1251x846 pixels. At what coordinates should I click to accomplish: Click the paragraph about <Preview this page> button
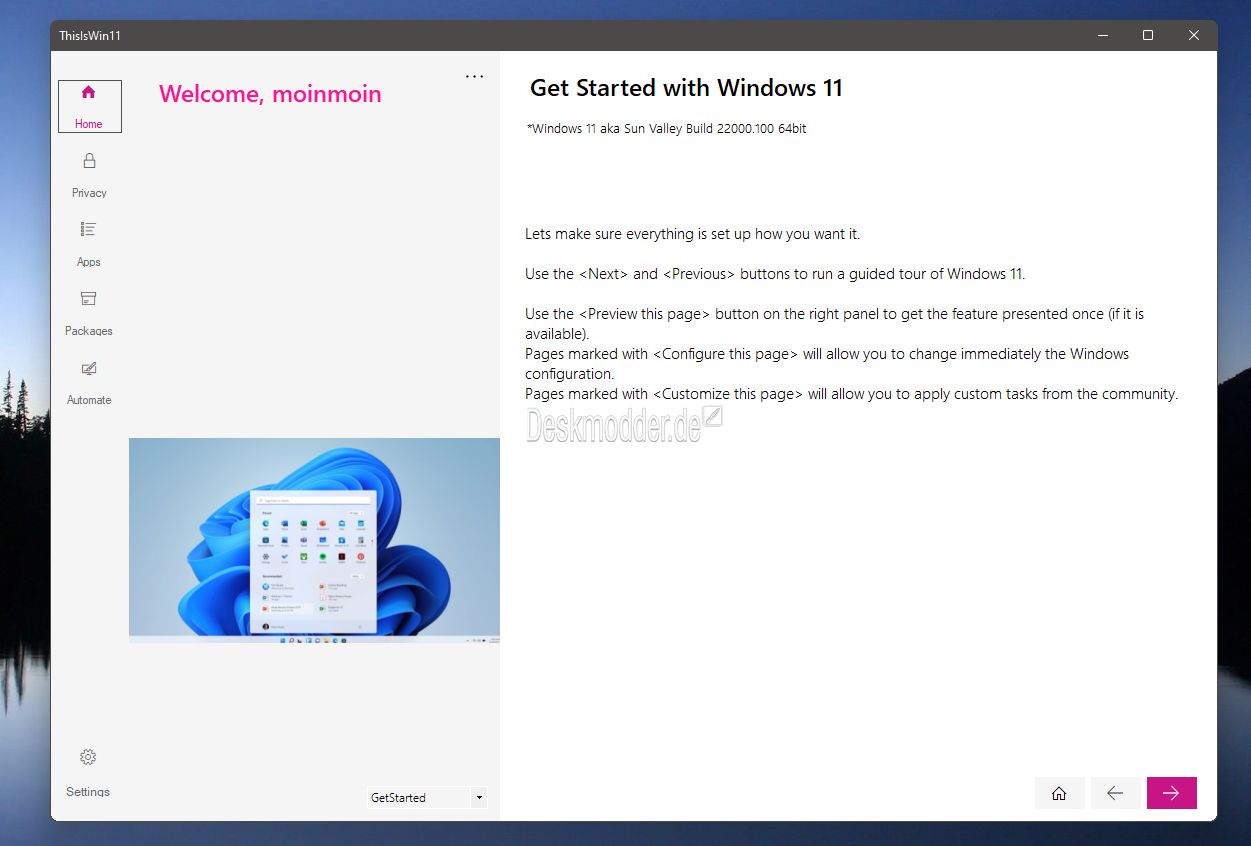point(834,324)
